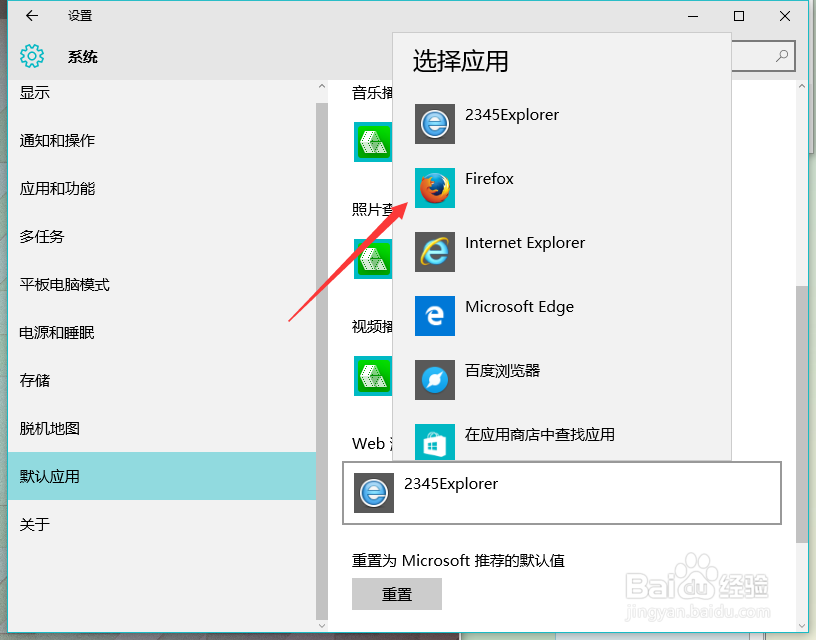816x640 pixels.
Task: Click the 系统 settings gear icon
Action: 32,57
